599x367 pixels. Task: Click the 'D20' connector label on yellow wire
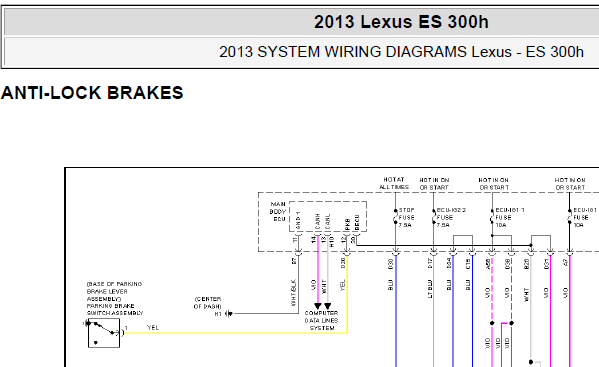(343, 263)
